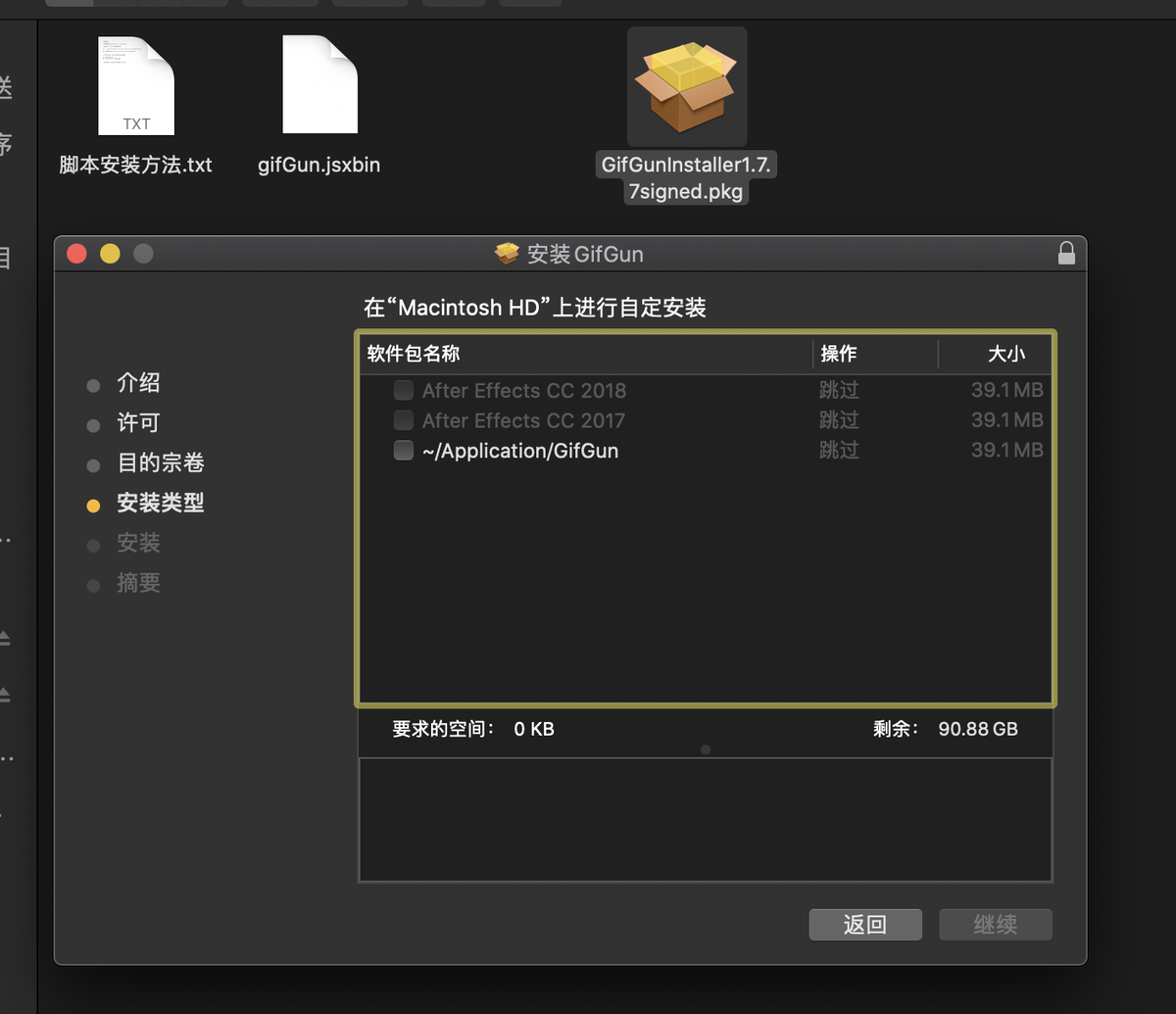This screenshot has width=1176, height=1014.
Task: Close the 安装GifGun installer window
Action: [76, 254]
